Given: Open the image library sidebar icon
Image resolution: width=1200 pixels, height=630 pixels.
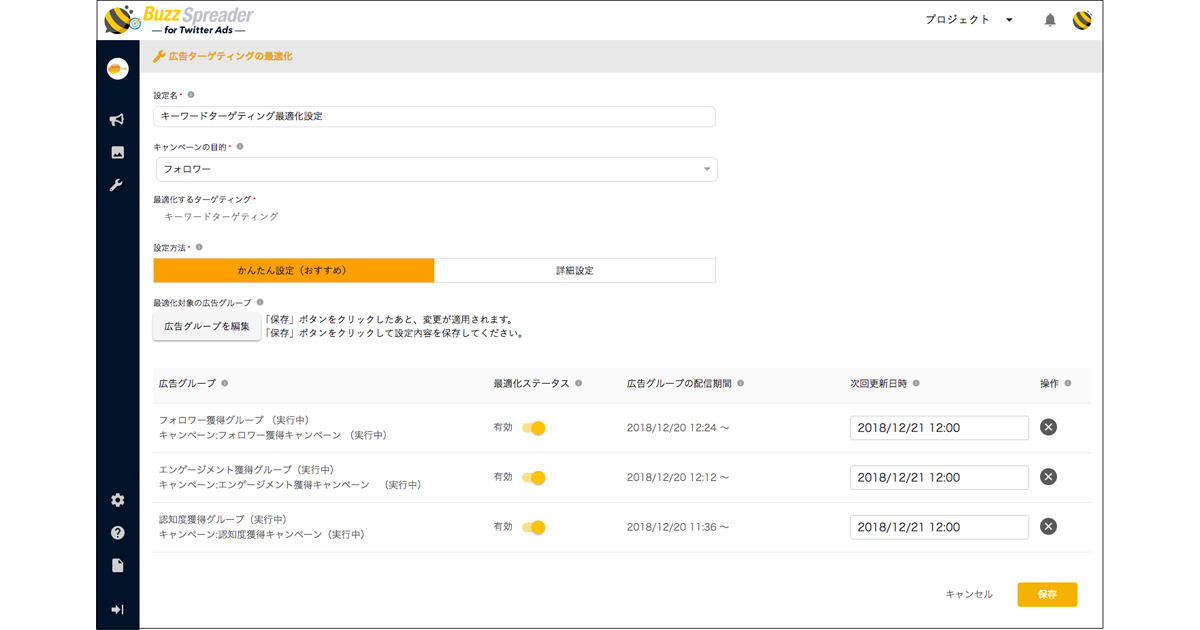Looking at the screenshot, I should pos(117,152).
